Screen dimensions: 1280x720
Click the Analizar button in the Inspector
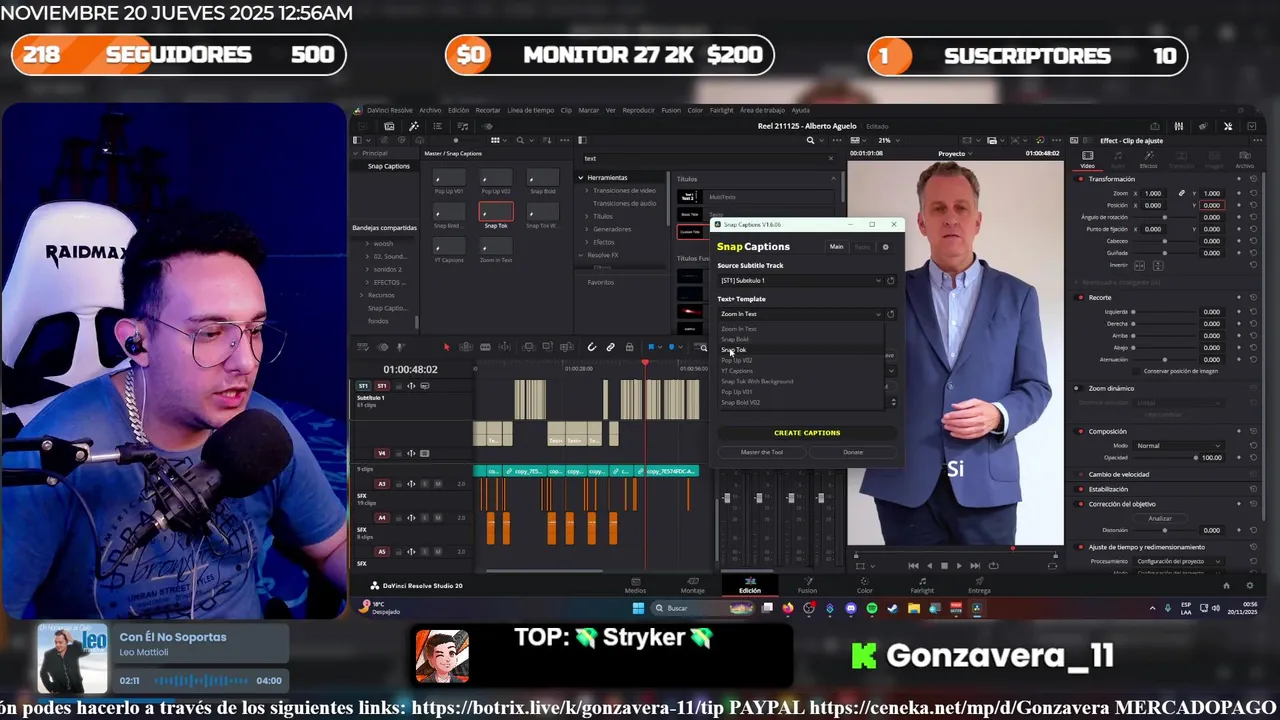click(1160, 518)
